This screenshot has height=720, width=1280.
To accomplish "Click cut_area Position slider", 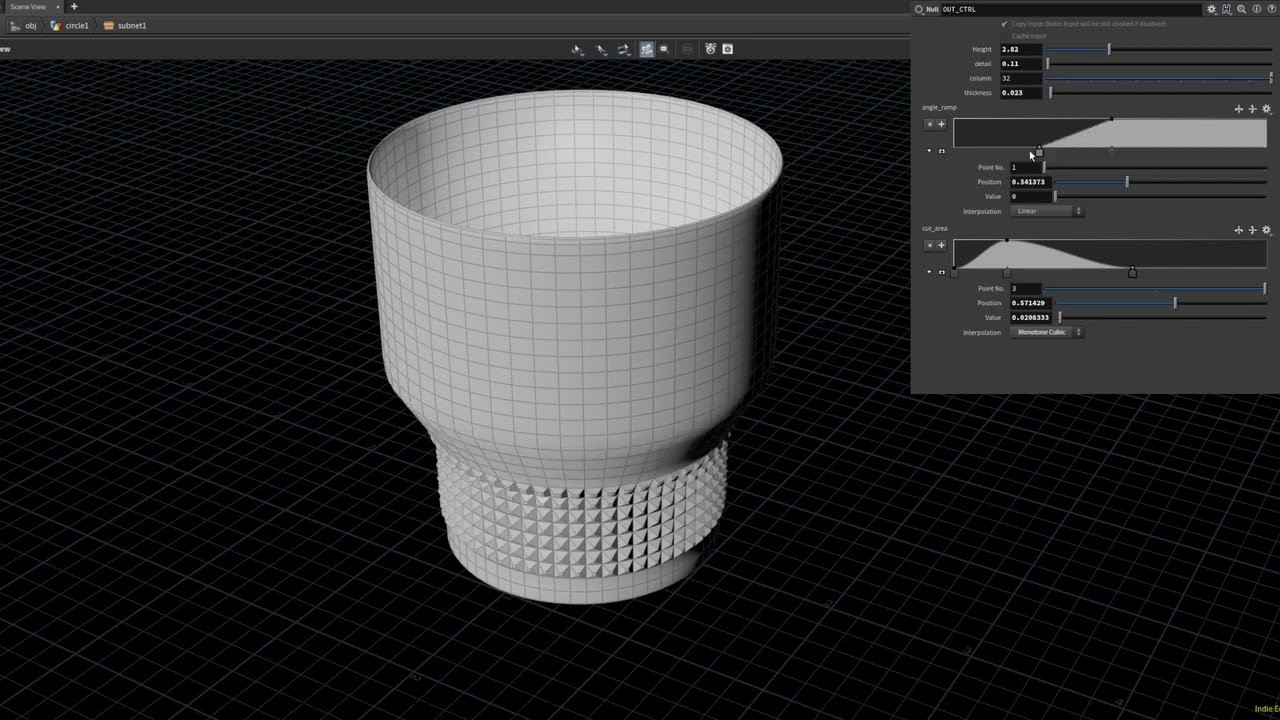I will click(1161, 303).
